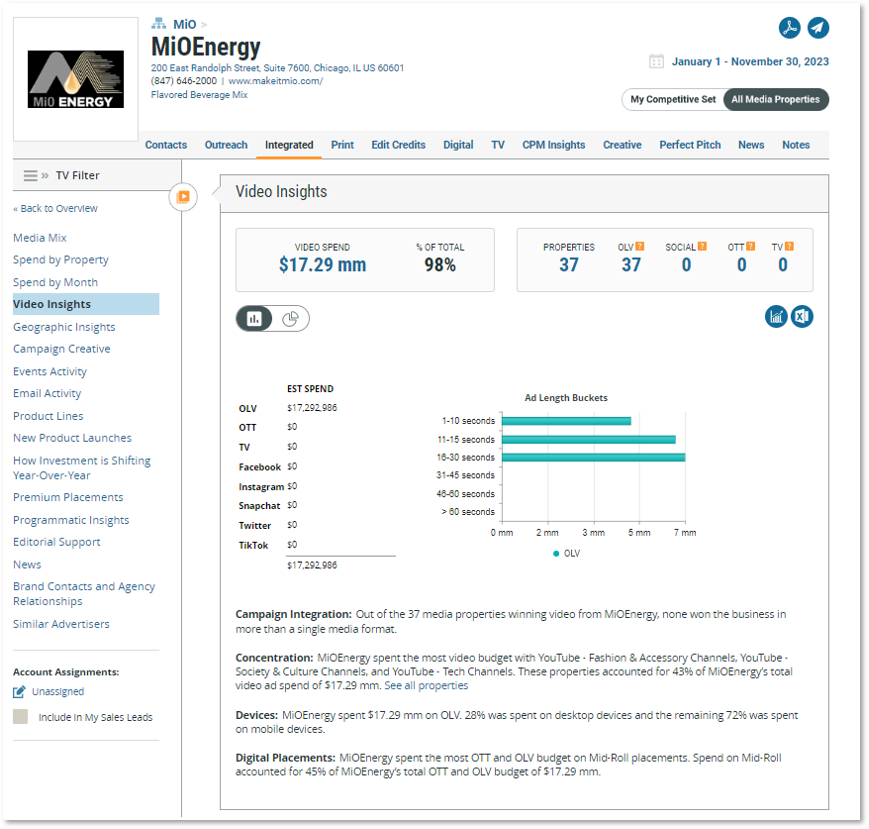Click the MiO hierarchy org icon
This screenshot has width=869, height=829.
159,24
